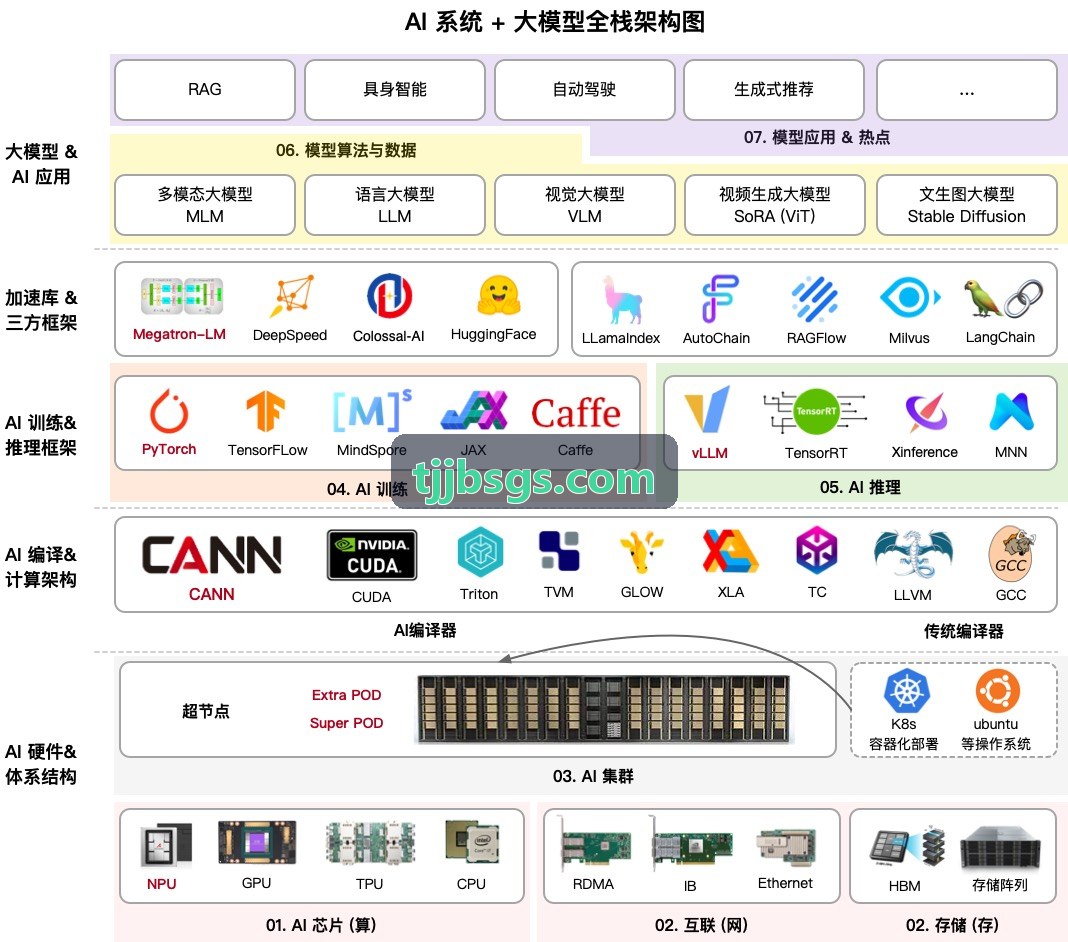
Task: Click the ellipsis box in top row
Action: click(x=967, y=90)
